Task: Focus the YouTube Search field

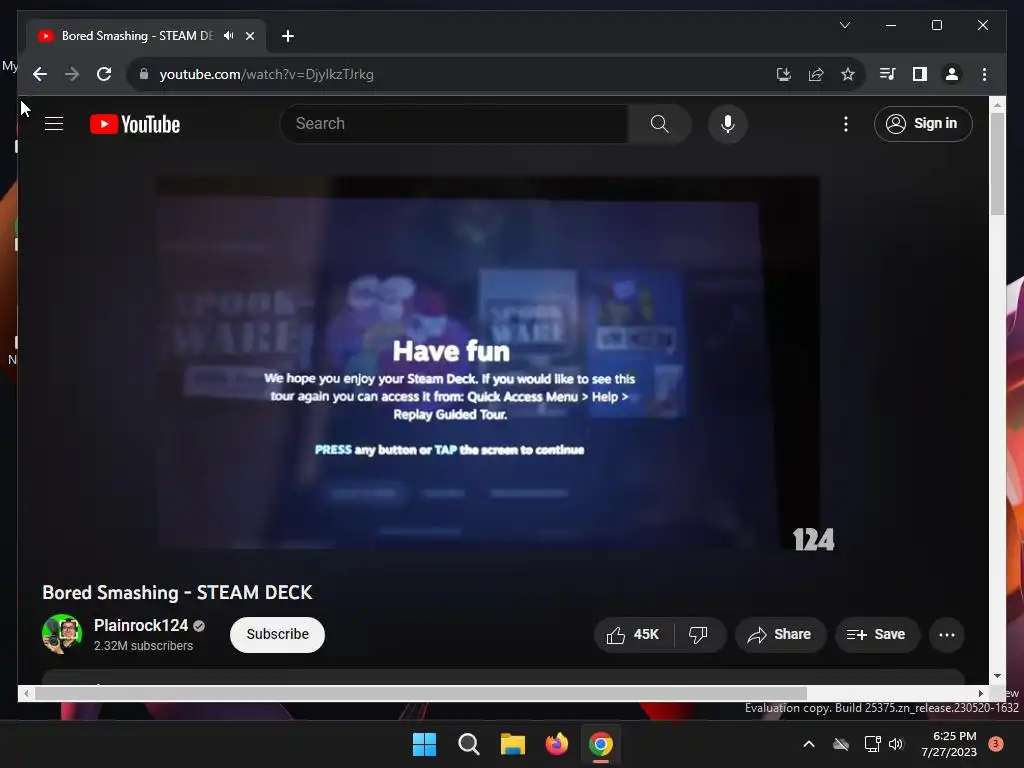Action: pyautogui.click(x=455, y=124)
